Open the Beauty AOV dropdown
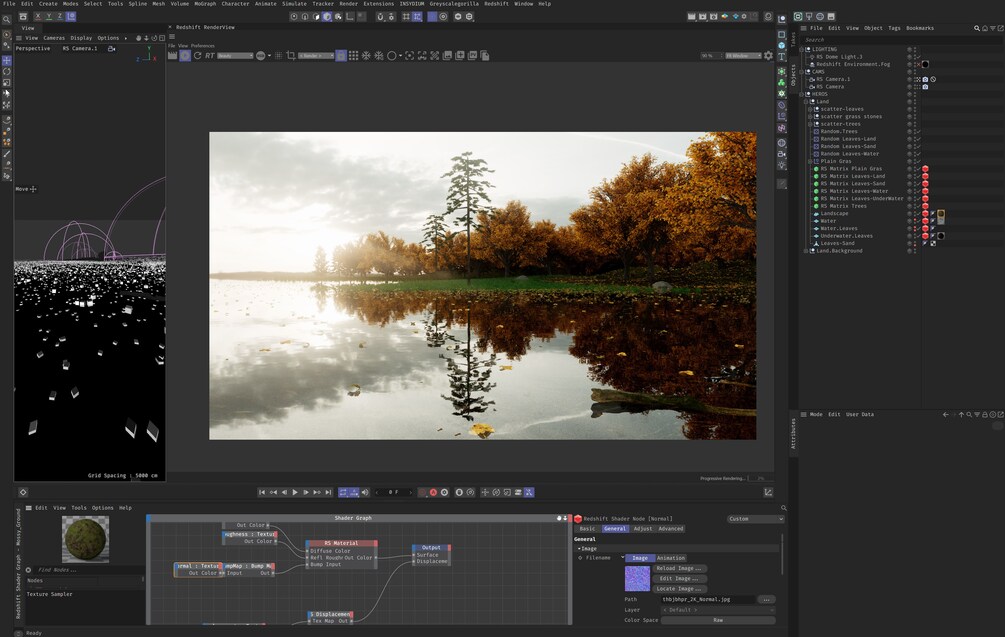1005x637 pixels. point(235,56)
